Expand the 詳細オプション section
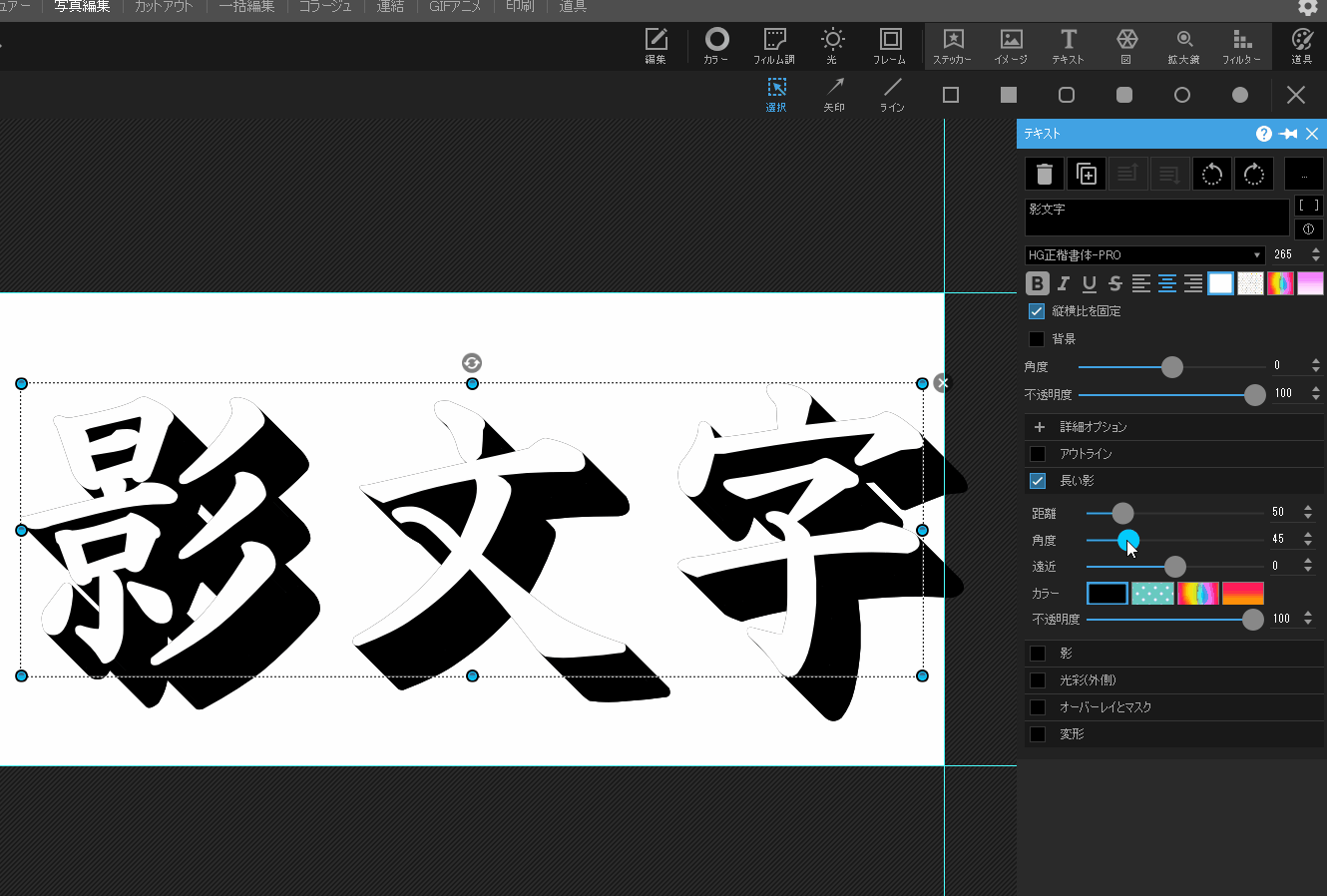Viewport: 1327px width, 896px height. pyautogui.click(x=1040, y=427)
